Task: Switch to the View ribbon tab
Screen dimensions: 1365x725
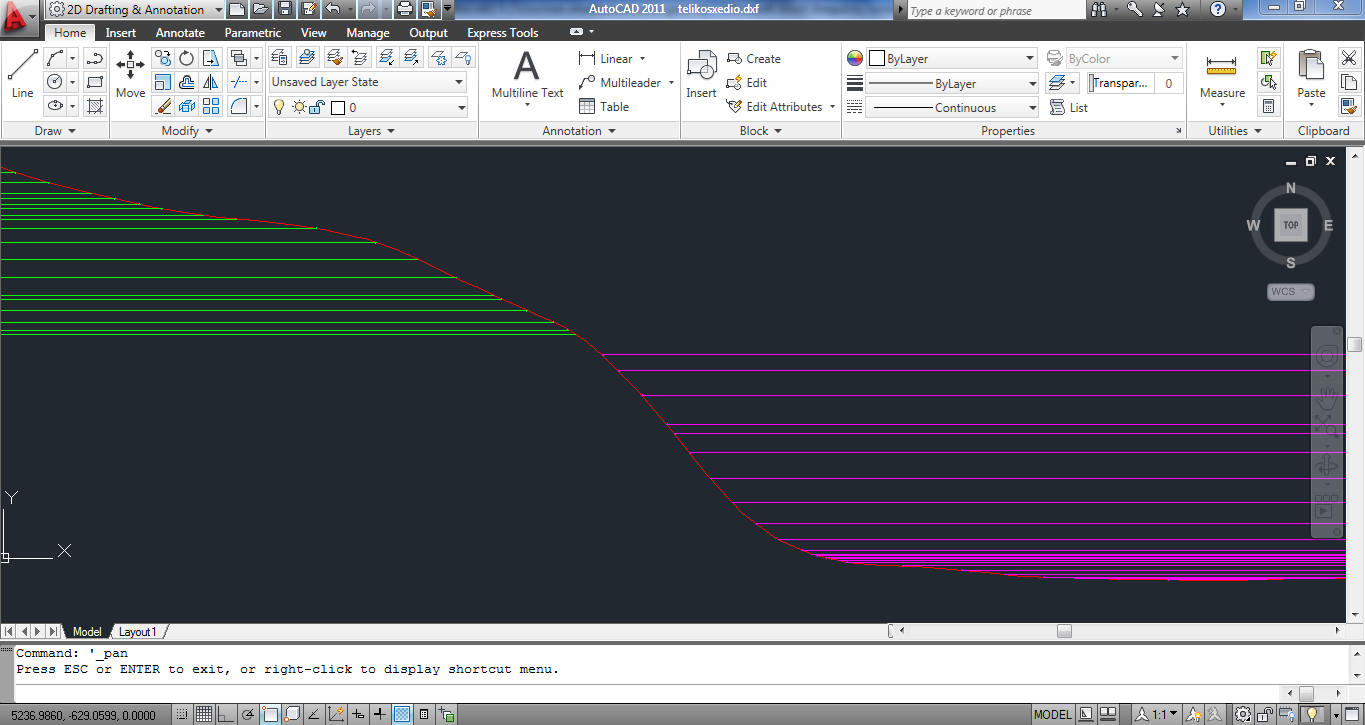Action: pos(314,33)
